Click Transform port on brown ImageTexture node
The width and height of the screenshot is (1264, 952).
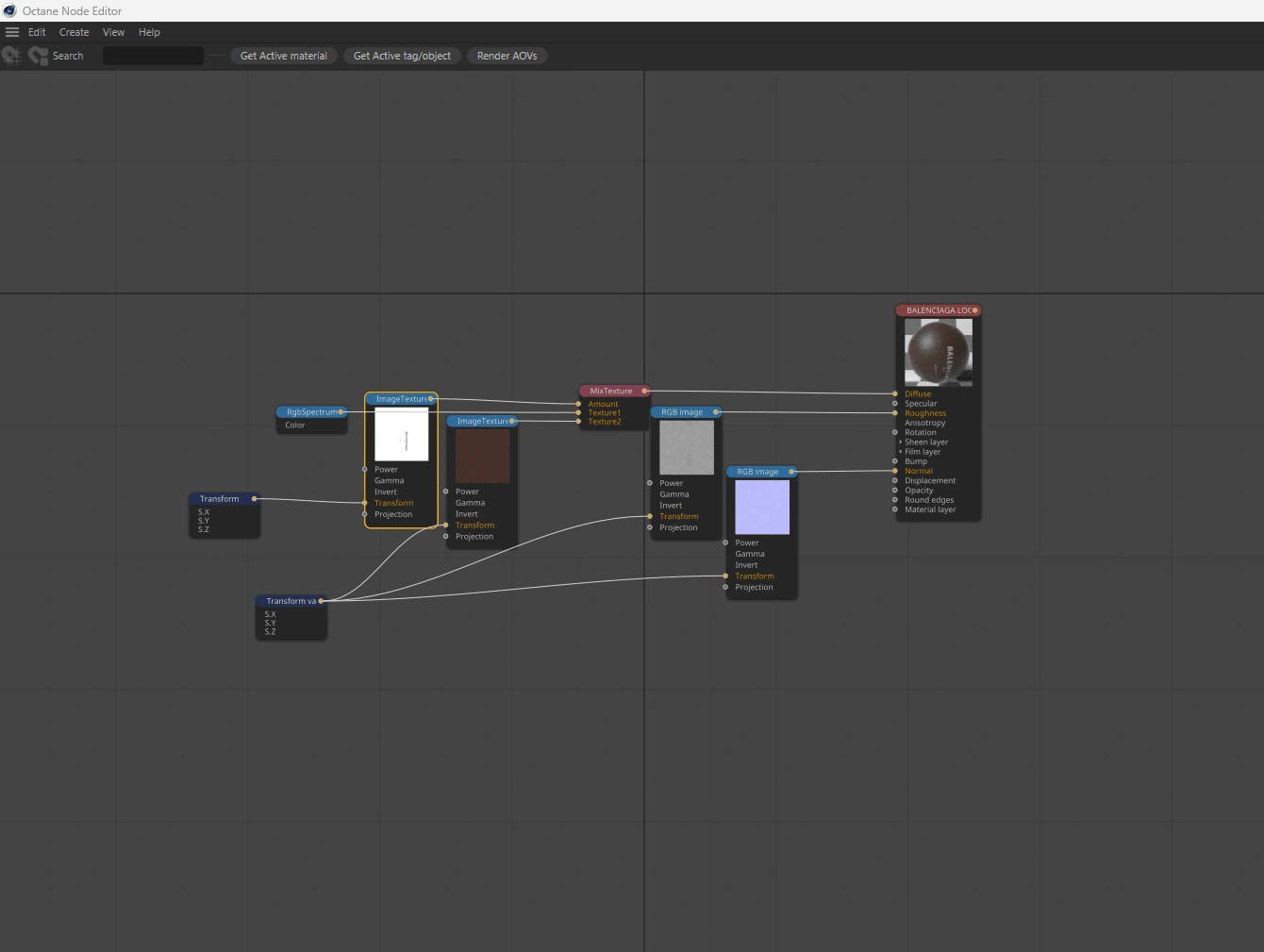pos(446,526)
